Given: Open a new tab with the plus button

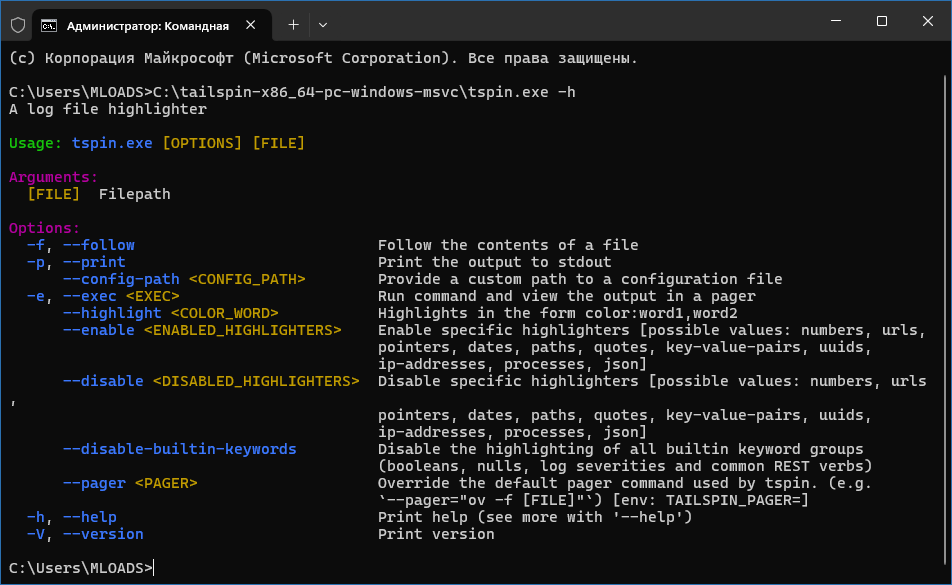Looking at the screenshot, I should pos(293,24).
